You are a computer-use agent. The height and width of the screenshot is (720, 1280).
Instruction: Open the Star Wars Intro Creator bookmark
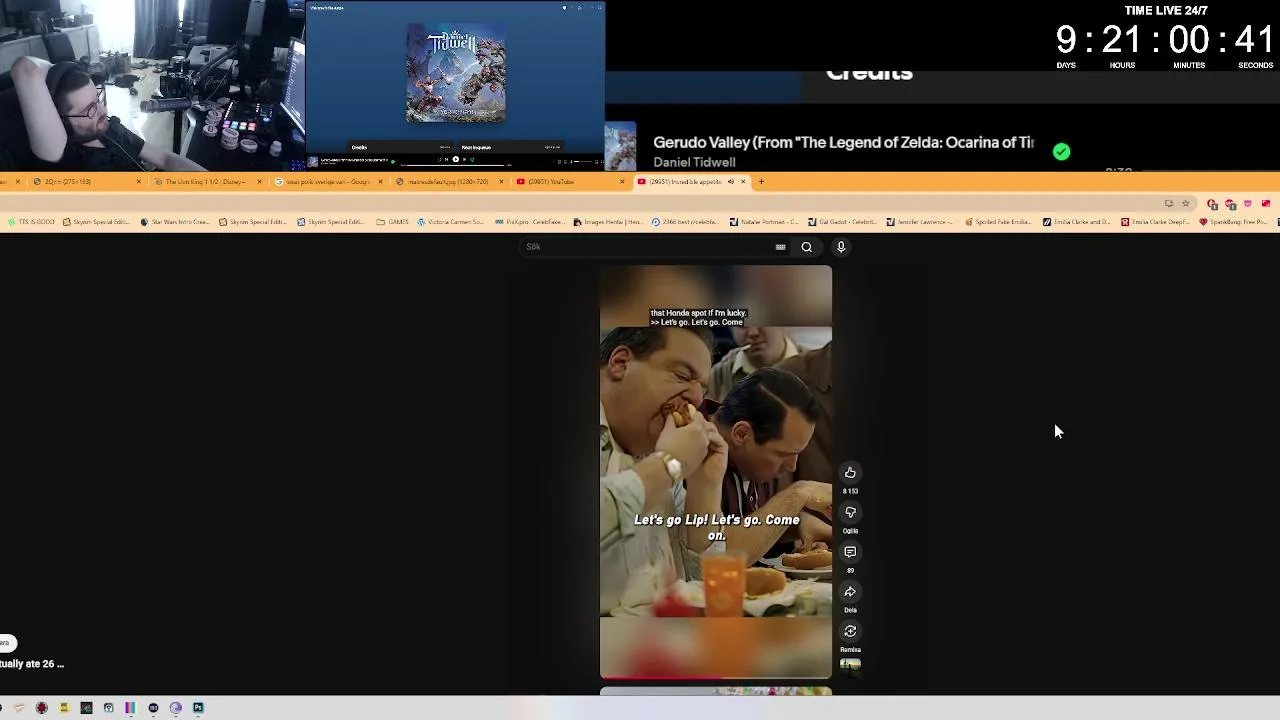[x=178, y=222]
